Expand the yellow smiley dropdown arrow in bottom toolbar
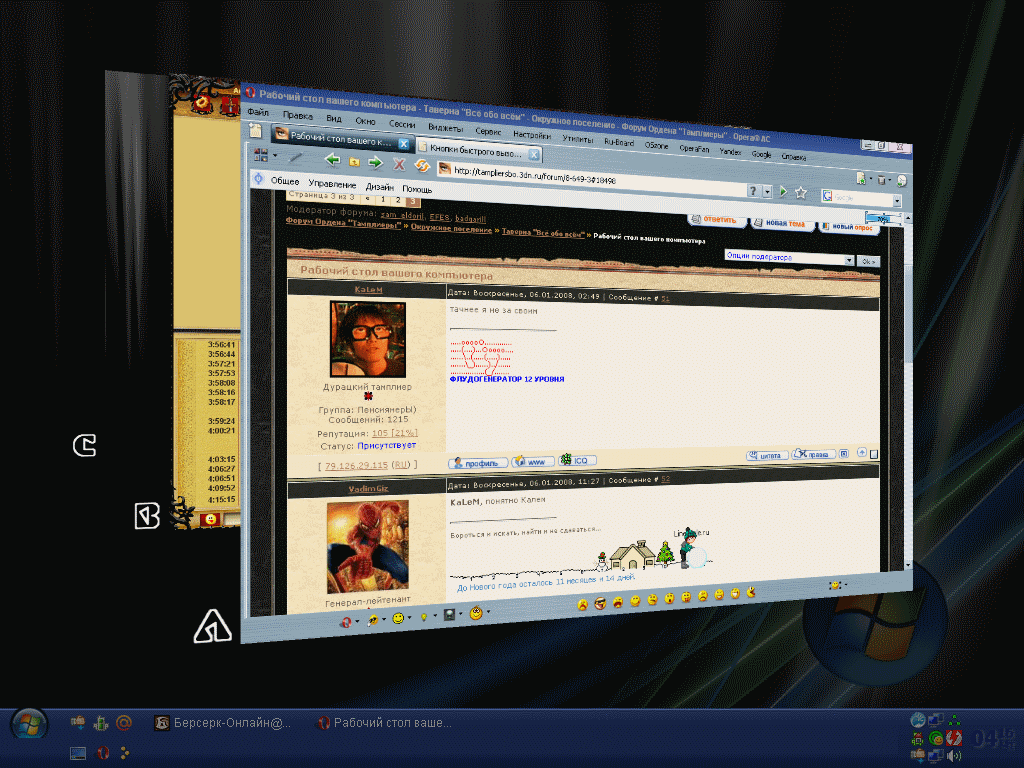1024x768 pixels. click(409, 617)
